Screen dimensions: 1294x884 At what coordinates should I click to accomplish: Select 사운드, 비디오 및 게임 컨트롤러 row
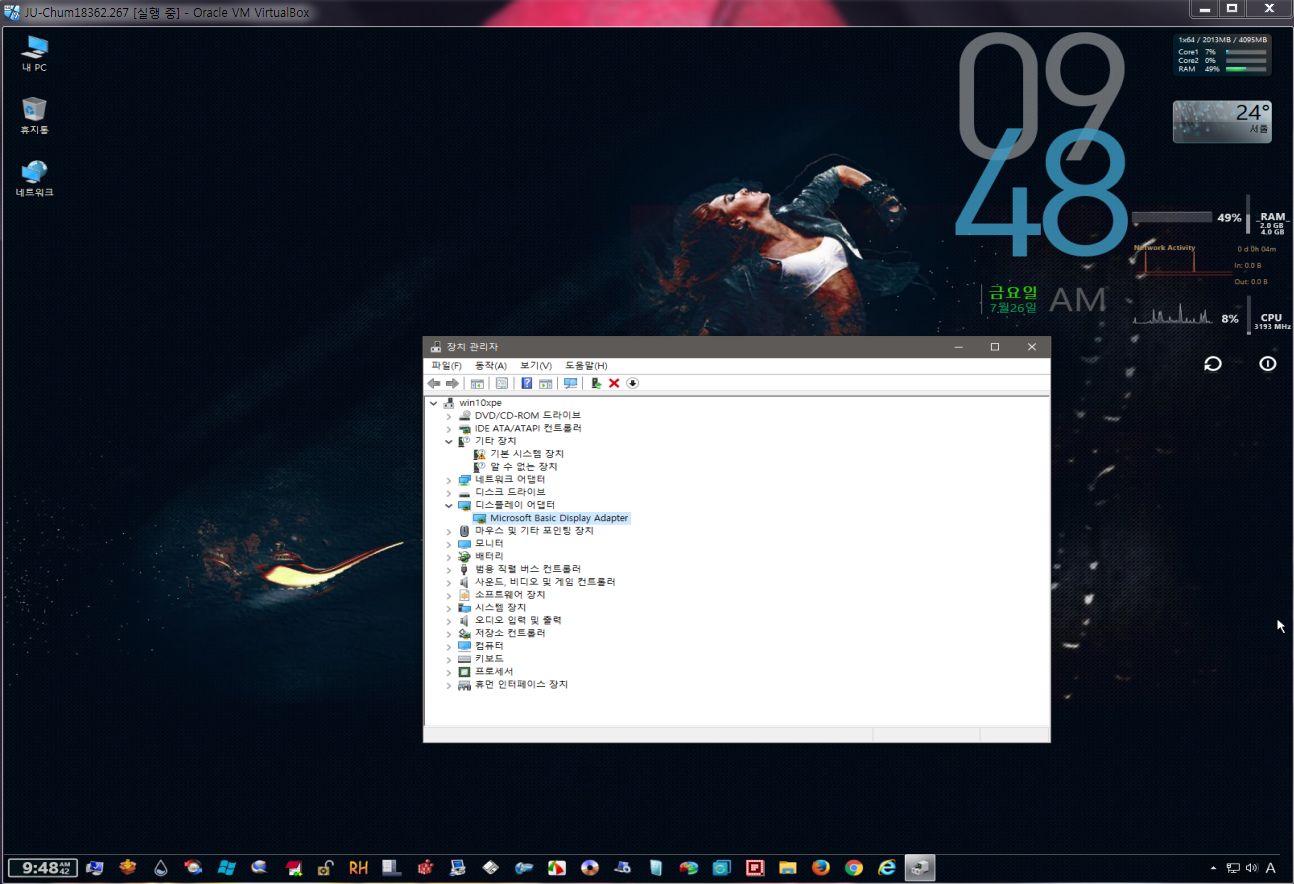(x=545, y=582)
